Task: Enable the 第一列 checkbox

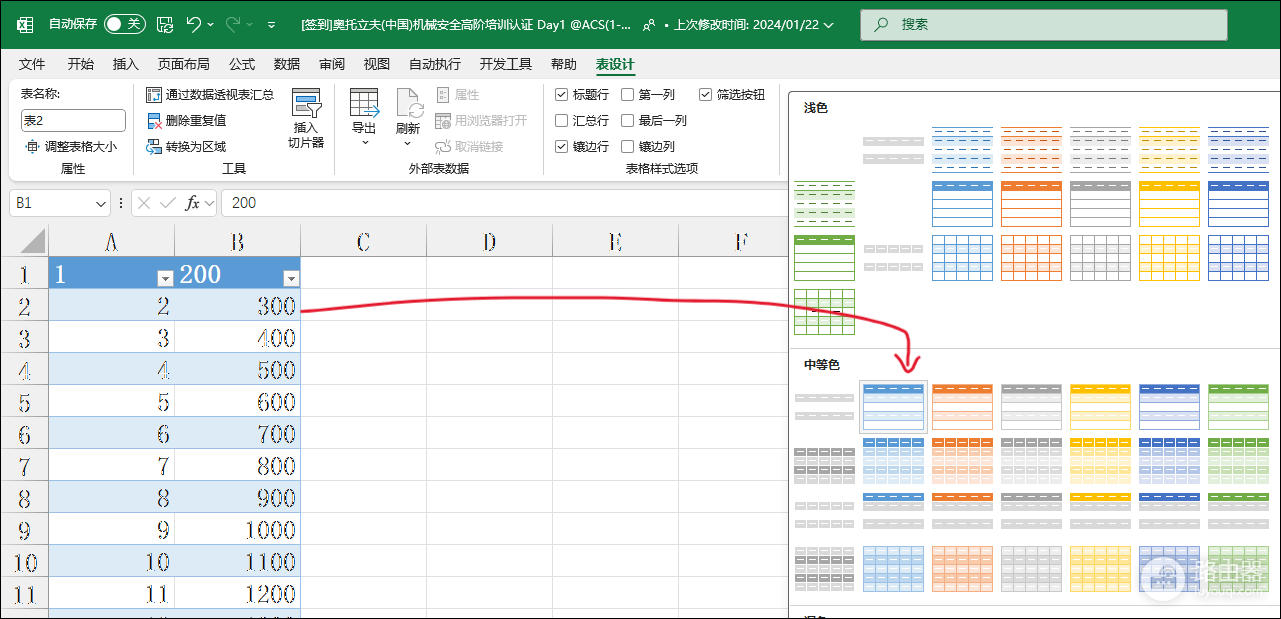Action: 628,94
